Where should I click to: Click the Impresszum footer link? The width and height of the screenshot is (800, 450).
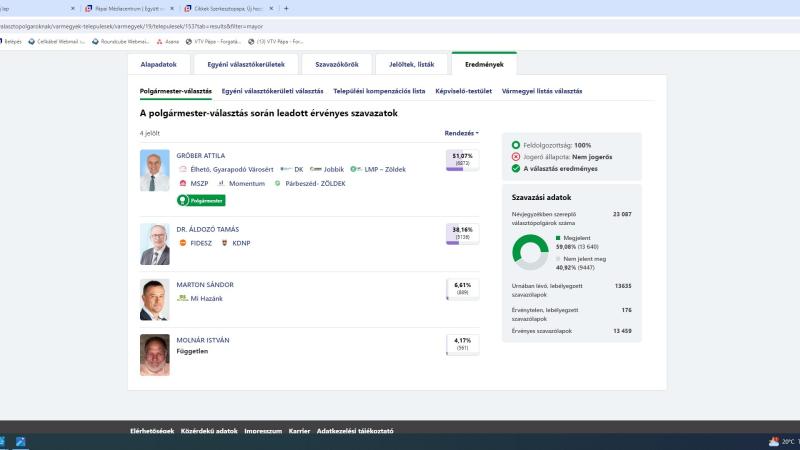263,431
